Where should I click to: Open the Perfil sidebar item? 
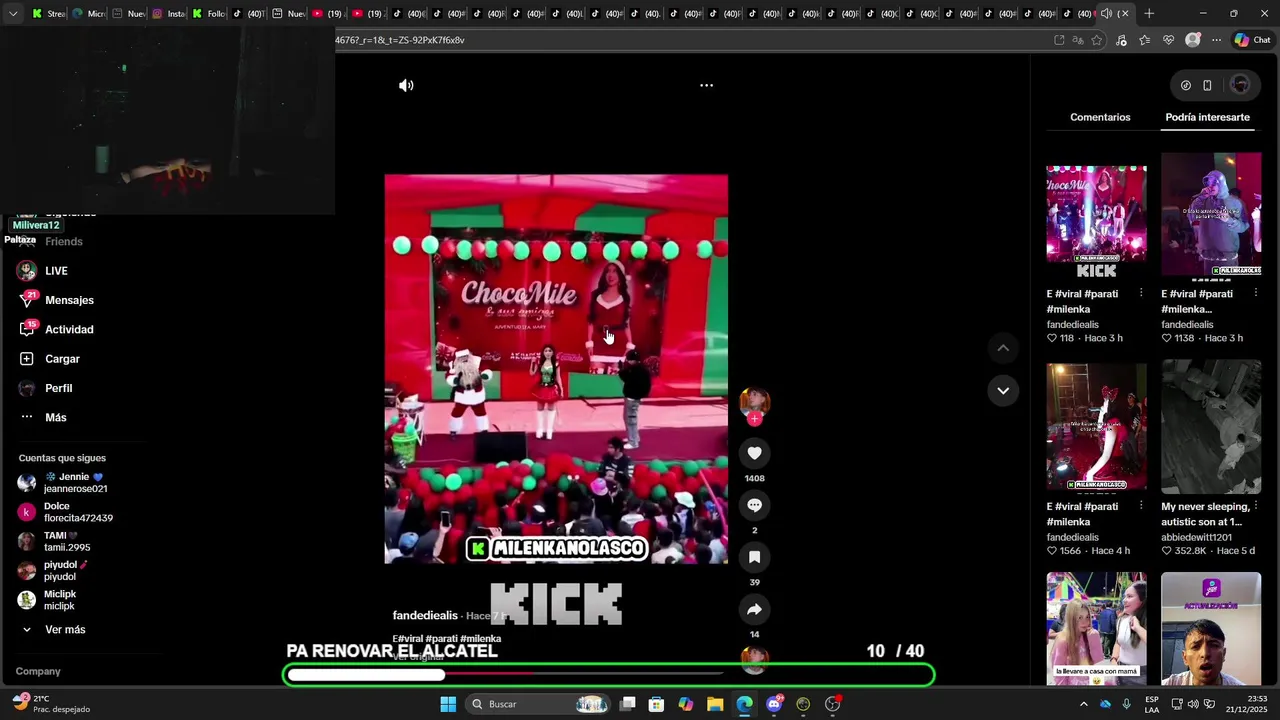point(58,388)
